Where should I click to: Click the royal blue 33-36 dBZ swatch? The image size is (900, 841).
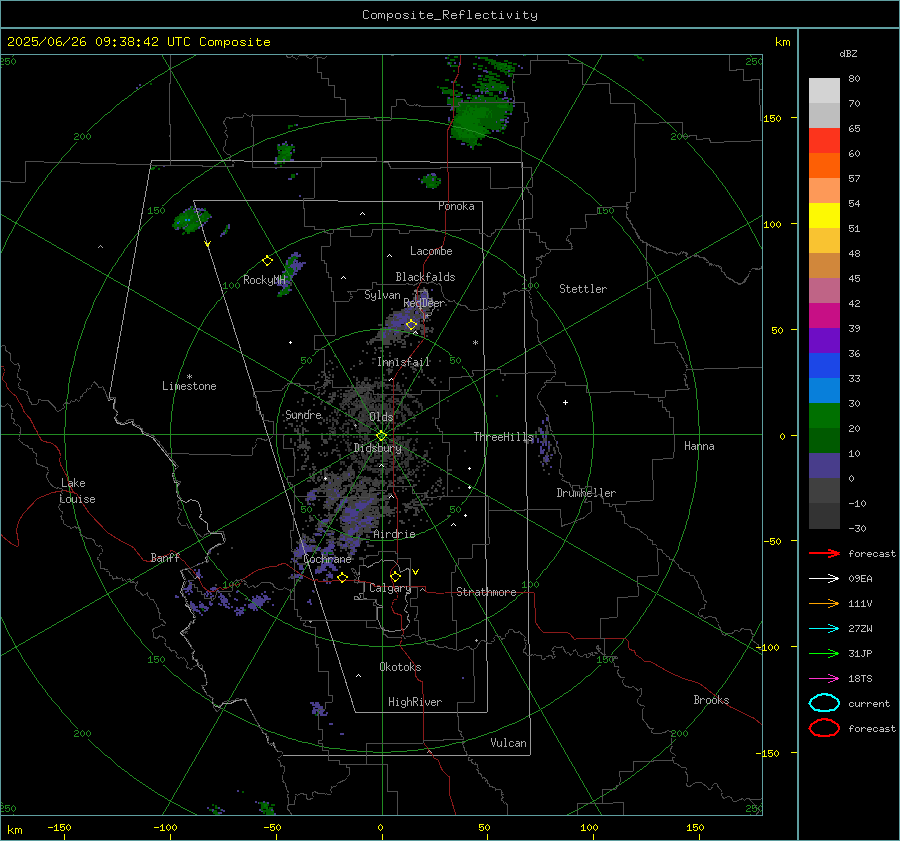824,365
